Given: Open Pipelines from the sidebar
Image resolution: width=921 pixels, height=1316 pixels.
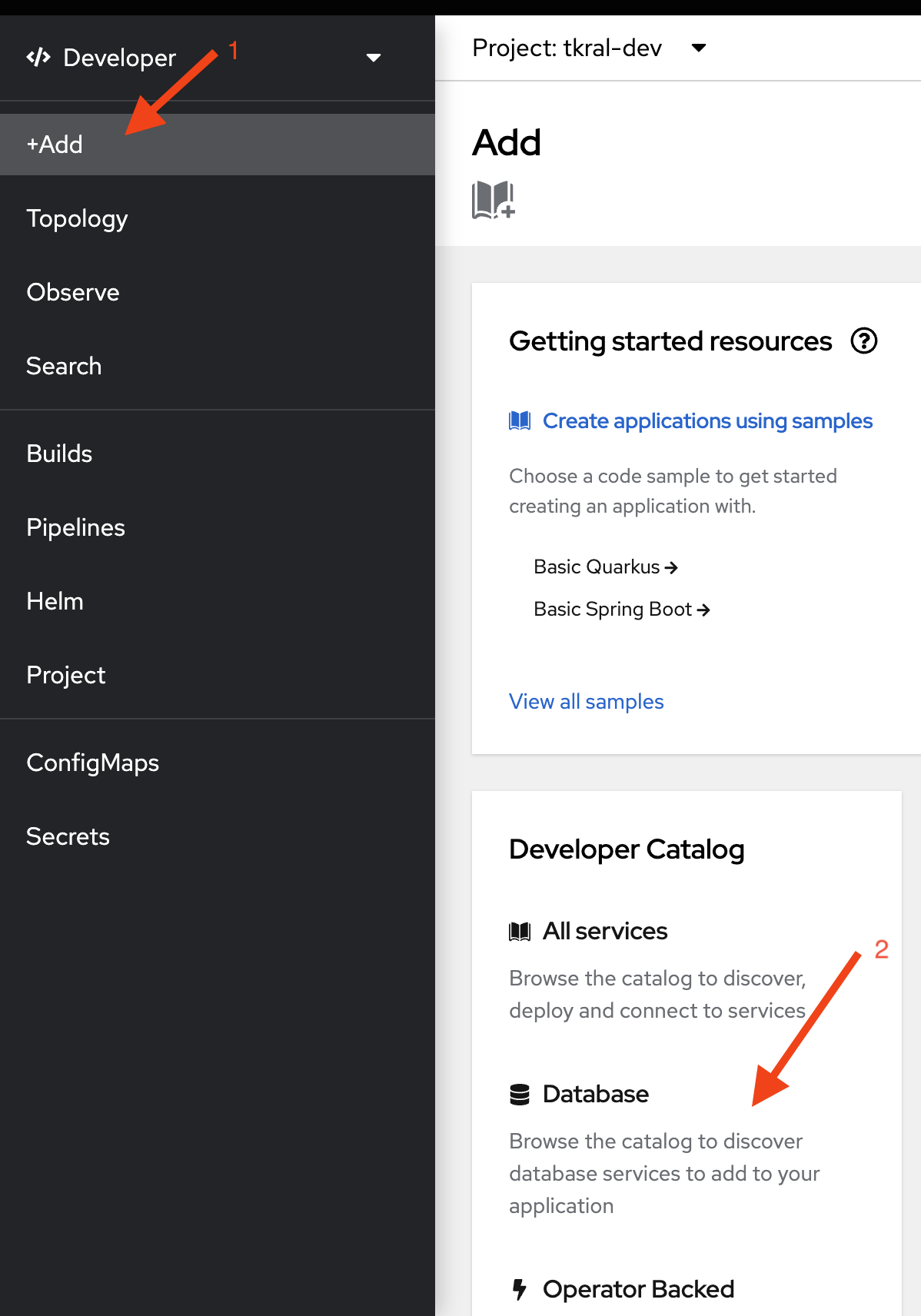Looking at the screenshot, I should point(75,528).
